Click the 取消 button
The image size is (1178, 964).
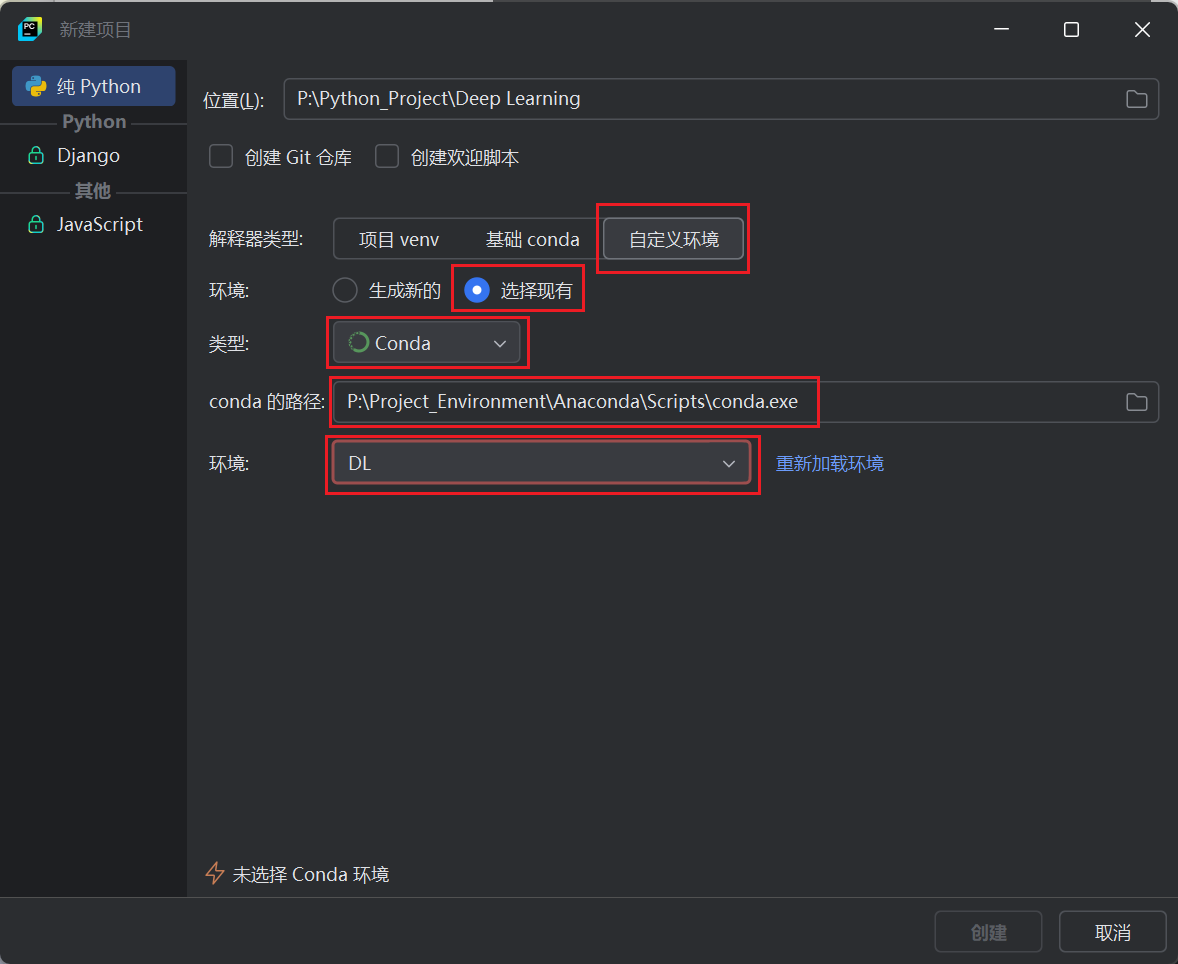tap(1113, 932)
